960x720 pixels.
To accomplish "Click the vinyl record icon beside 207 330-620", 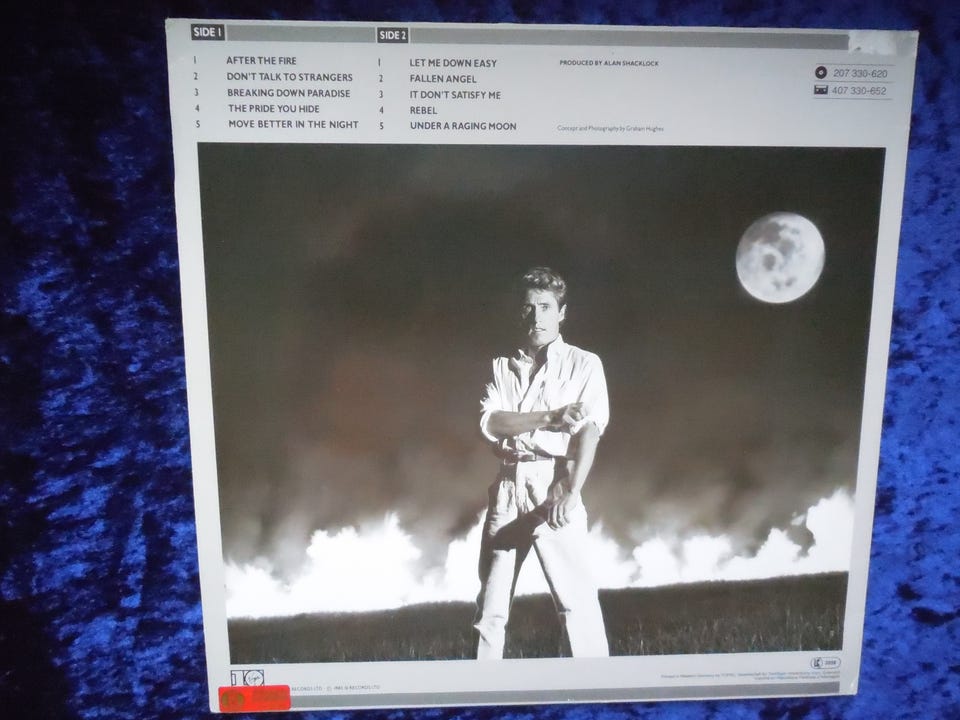I will click(x=821, y=73).
